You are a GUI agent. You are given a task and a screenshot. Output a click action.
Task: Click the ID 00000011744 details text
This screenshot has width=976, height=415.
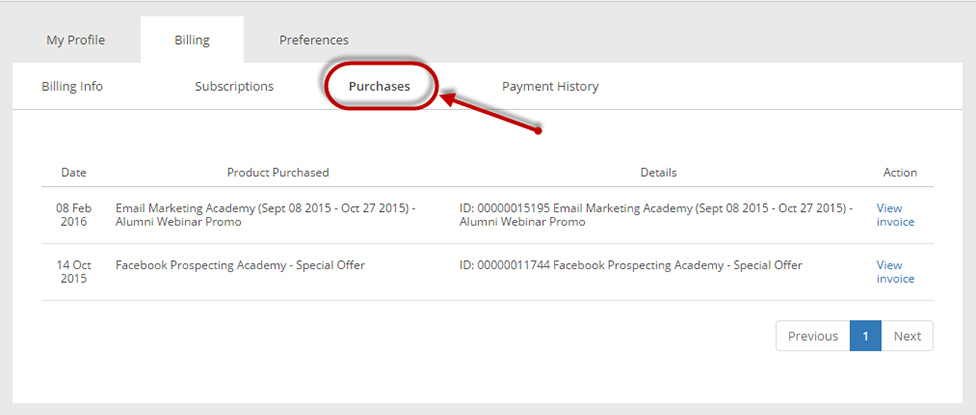pos(631,265)
